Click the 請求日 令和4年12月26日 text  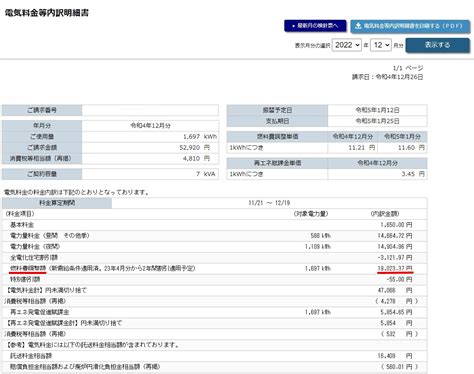tap(388, 77)
